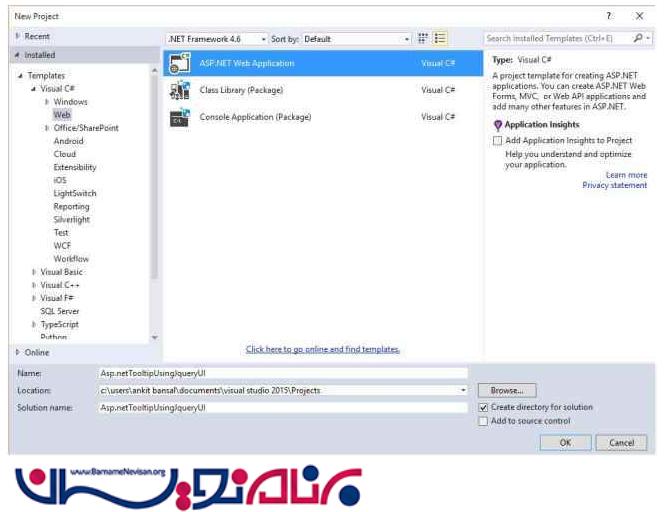The height and width of the screenshot is (512, 665).
Task: Select the WCF category
Action: click(62, 246)
